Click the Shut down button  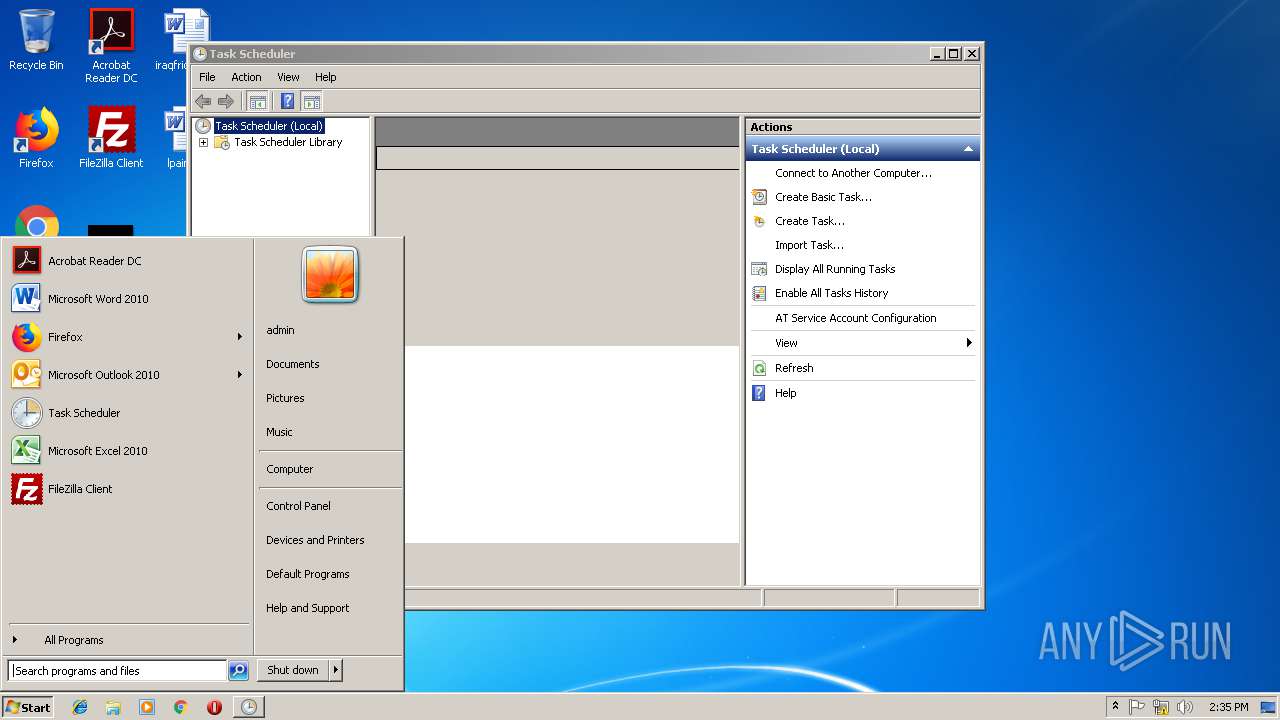[293, 670]
